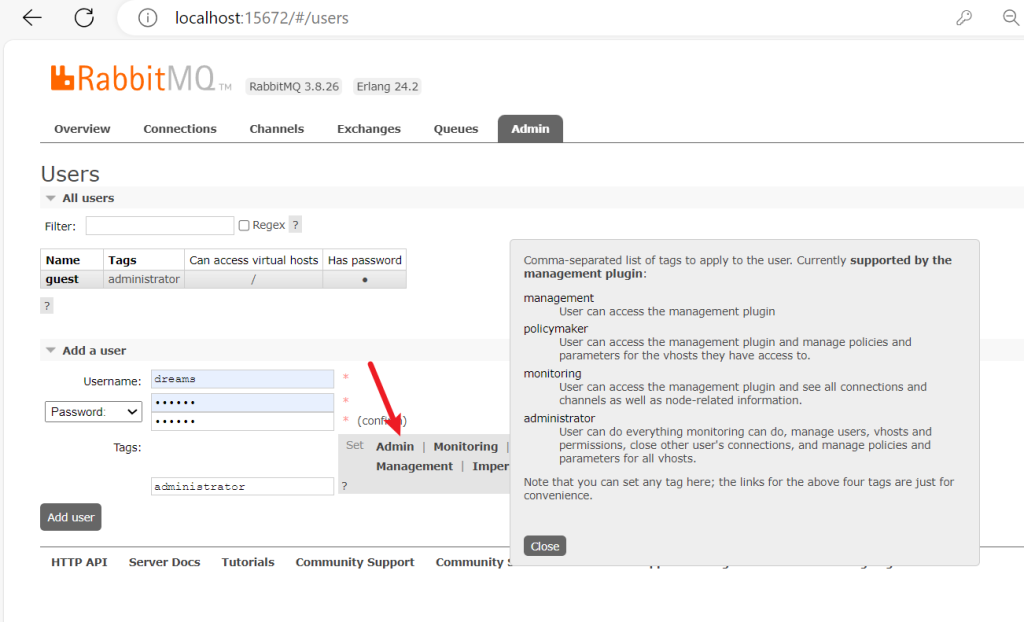Viewport: 1024px width, 622px height.
Task: Click the browser back arrow
Action: pyautogui.click(x=32, y=18)
